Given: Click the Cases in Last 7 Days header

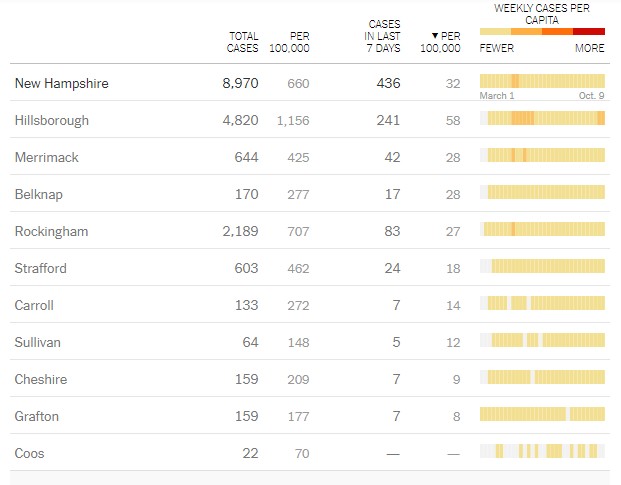Looking at the screenshot, I should point(384,36).
